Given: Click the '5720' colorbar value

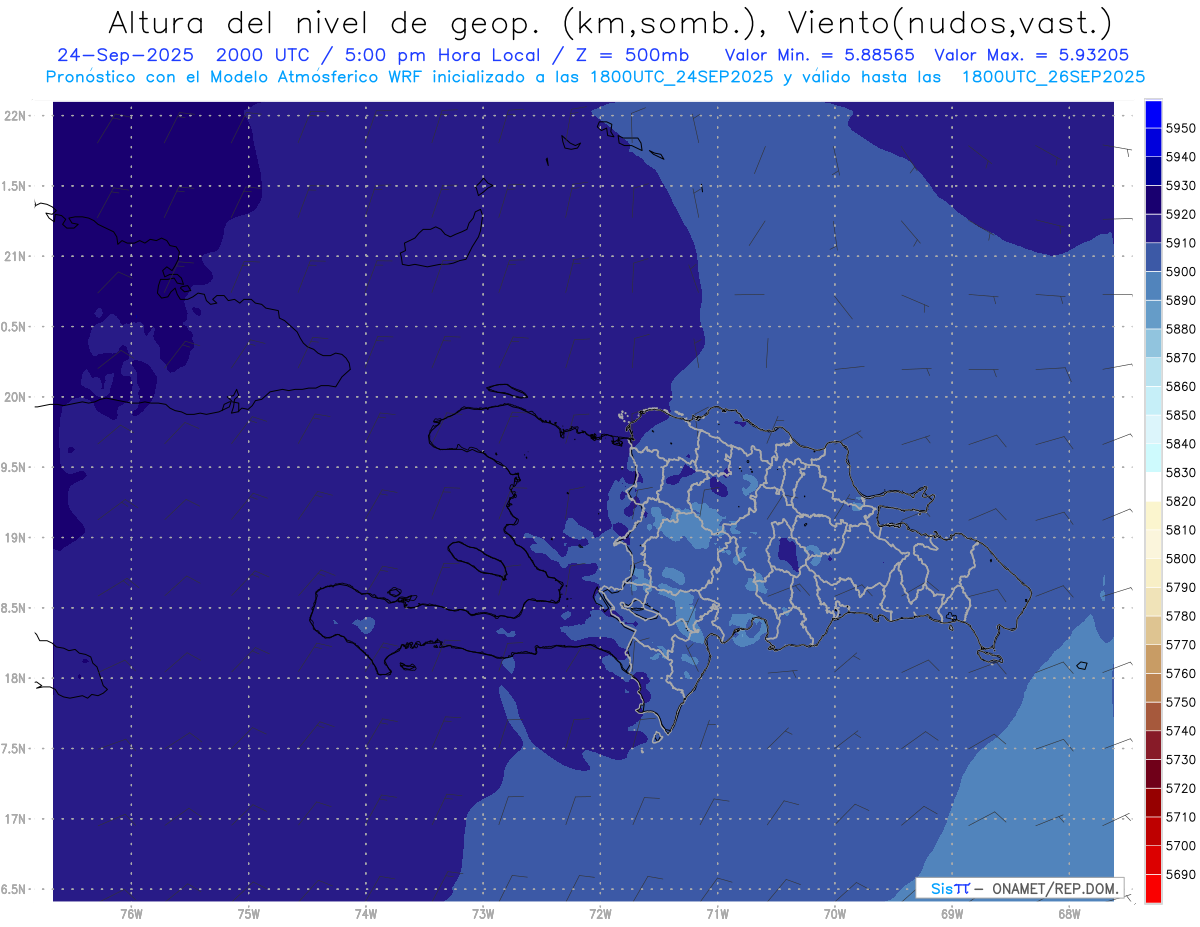Looking at the screenshot, I should 1180,788.
